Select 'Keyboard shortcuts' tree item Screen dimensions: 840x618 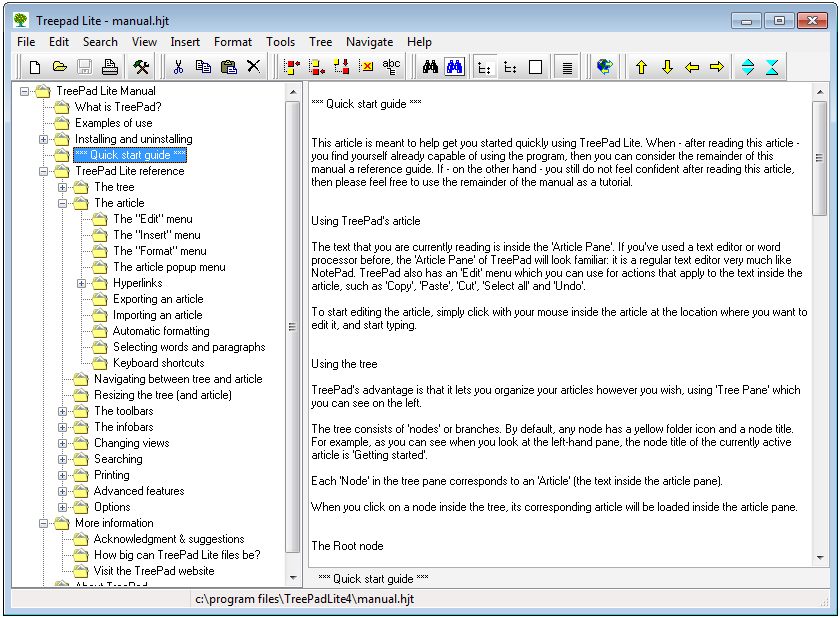pyautogui.click(x=158, y=363)
